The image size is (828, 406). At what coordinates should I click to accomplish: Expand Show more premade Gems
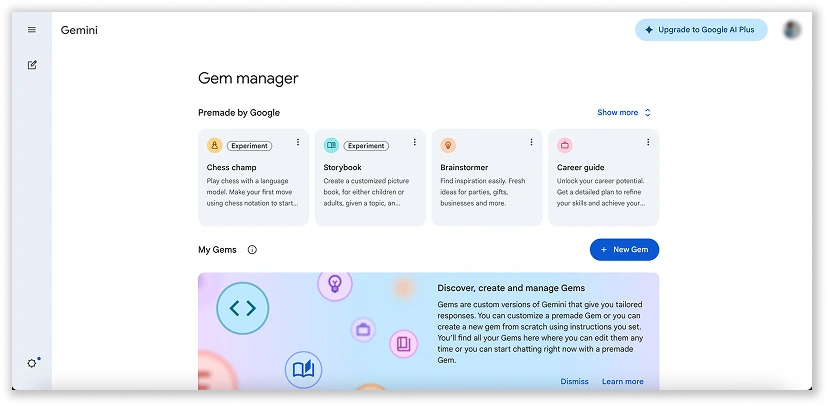coord(624,112)
